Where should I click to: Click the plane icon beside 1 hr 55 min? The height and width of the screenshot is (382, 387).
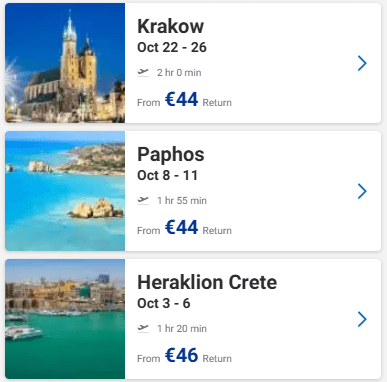(143, 200)
